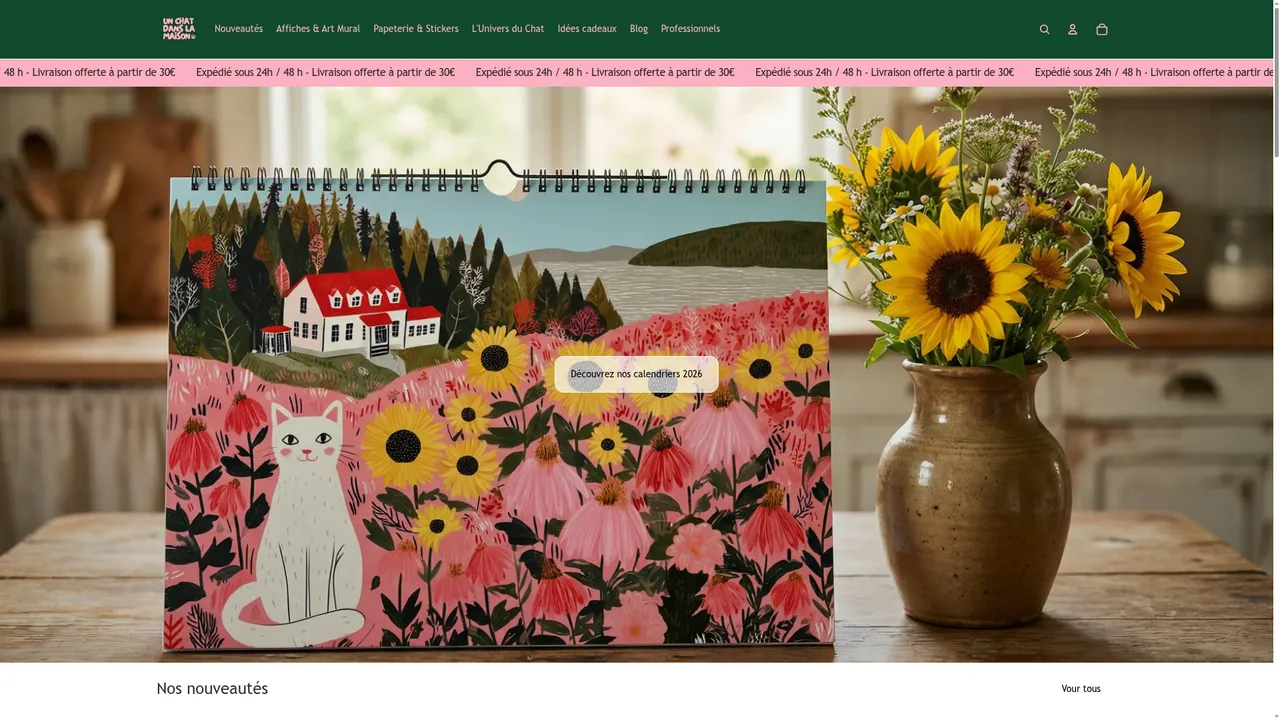Go to the Blog page
The width and height of the screenshot is (1280, 720).
(x=639, y=29)
